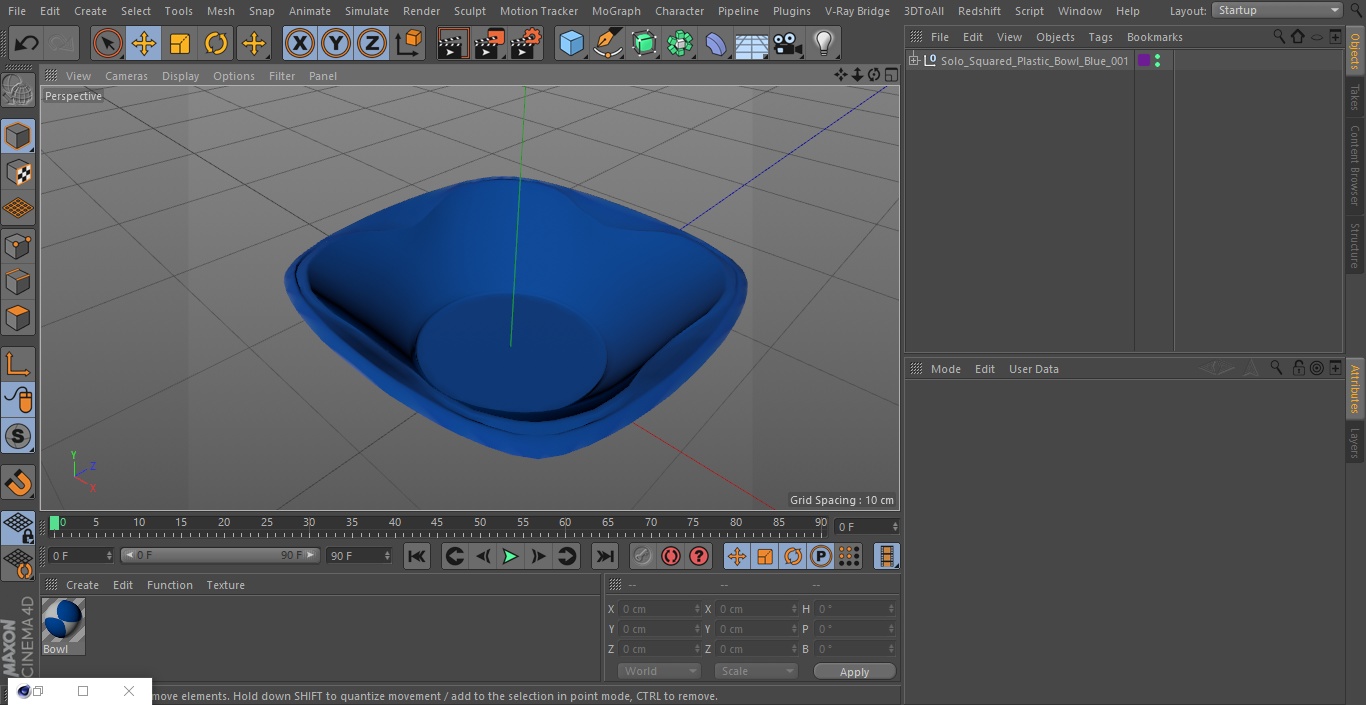Expand Solo_Squared_Plastic_Bowl_Blue_001 object tree

pos(914,61)
